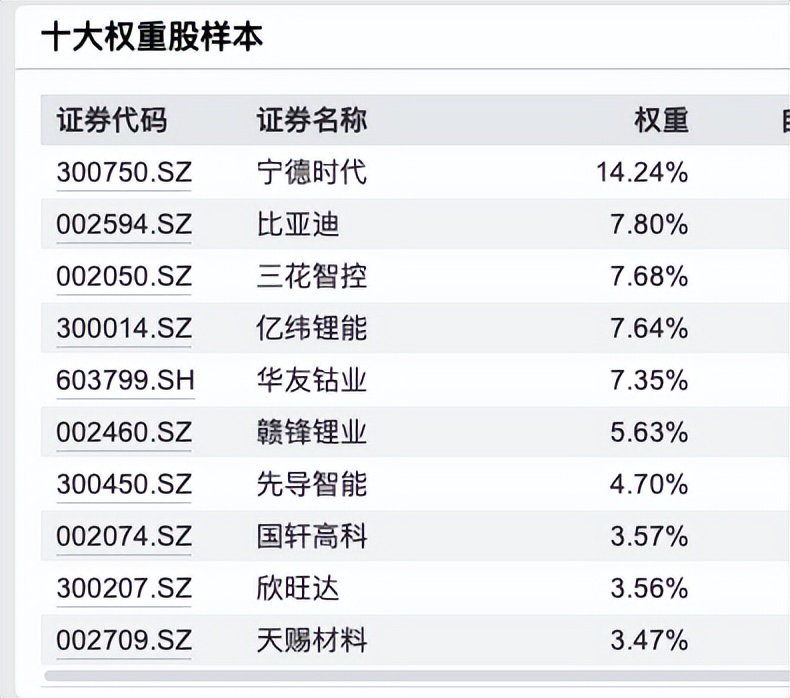Sort table by 权重 column header
Viewport: 790px width, 698px height.
[x=661, y=121]
